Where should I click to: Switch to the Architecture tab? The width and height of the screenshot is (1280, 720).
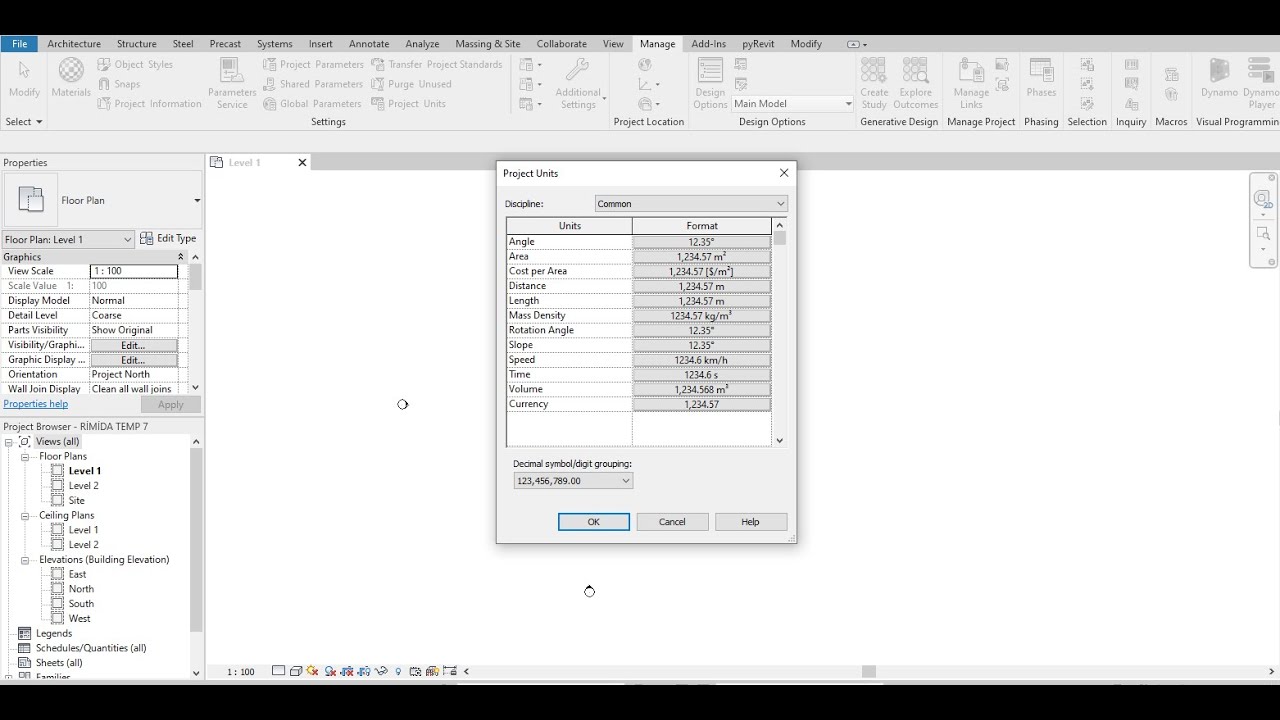[x=74, y=44]
